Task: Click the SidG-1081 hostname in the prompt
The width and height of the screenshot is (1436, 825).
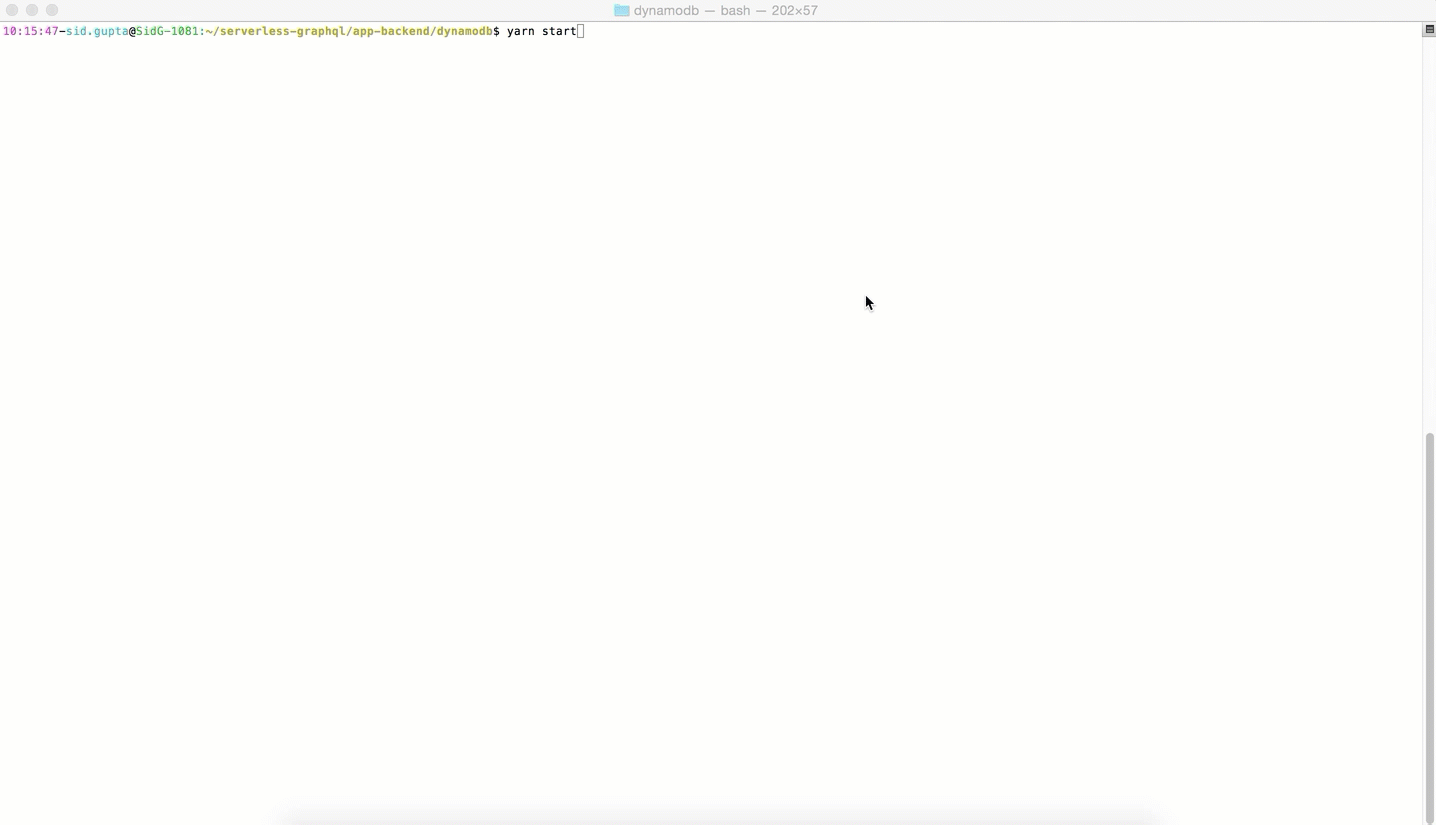Action: [167, 31]
